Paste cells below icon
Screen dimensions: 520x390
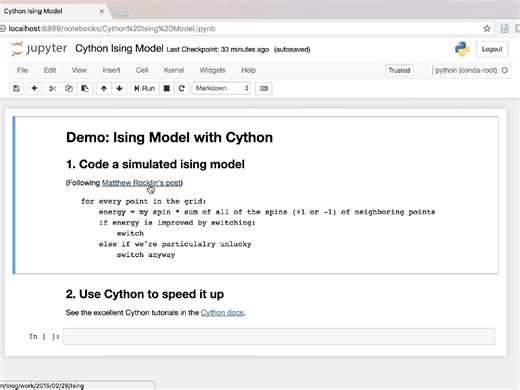pyautogui.click(x=85, y=88)
